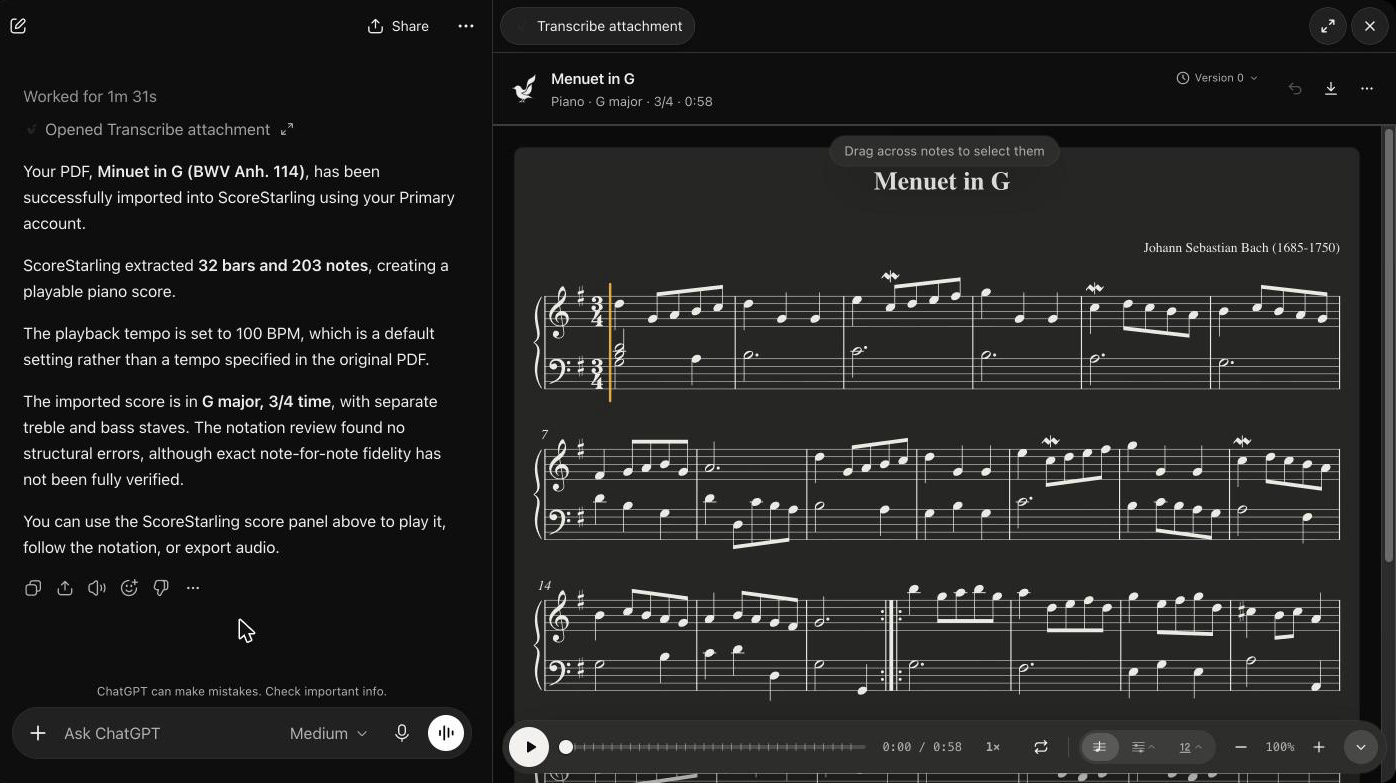Read the response aloud with the speaker icon
The width and height of the screenshot is (1396, 783).
coord(97,588)
